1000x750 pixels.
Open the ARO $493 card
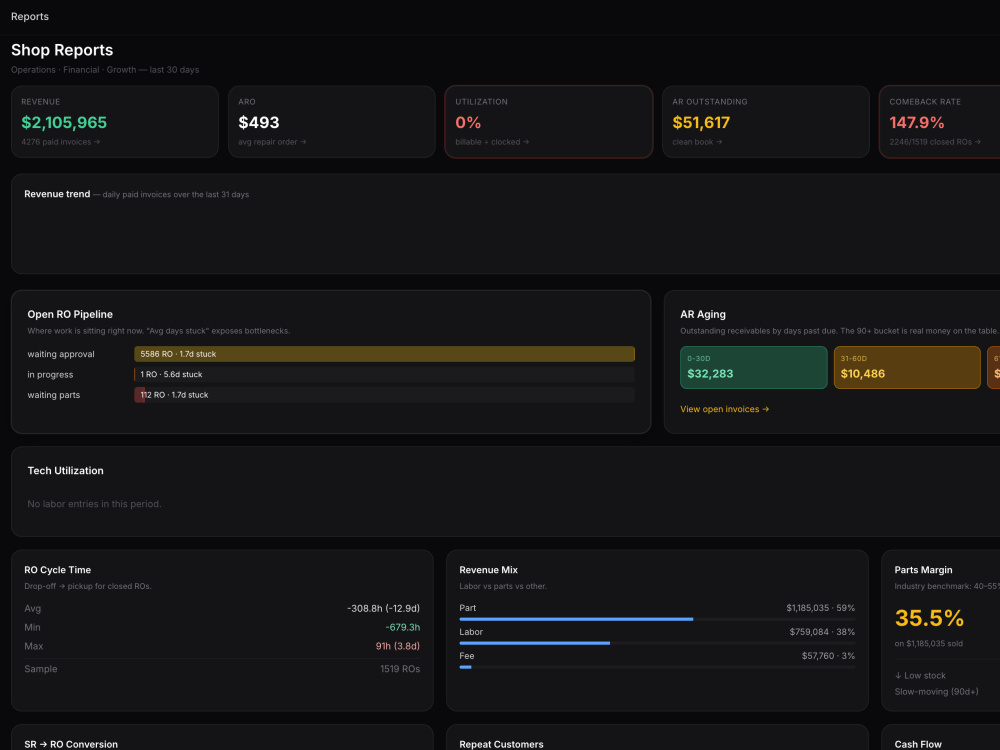click(x=332, y=122)
